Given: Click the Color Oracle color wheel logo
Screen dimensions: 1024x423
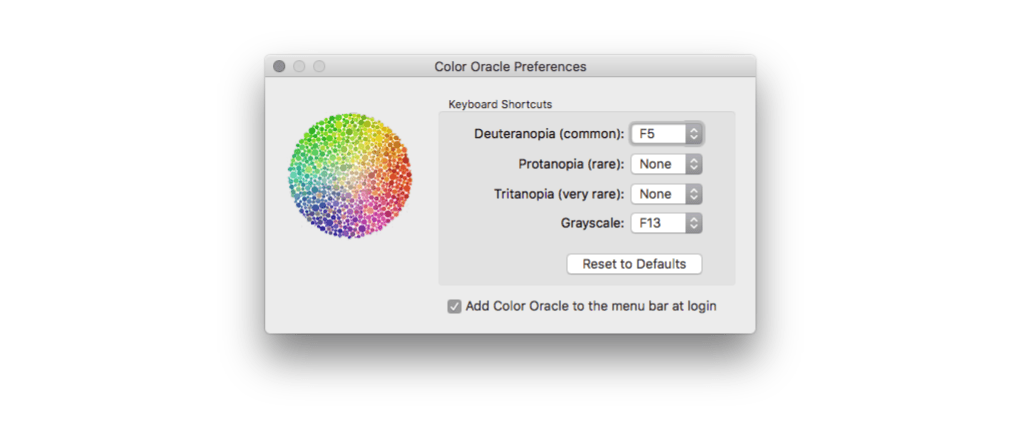Looking at the screenshot, I should pyautogui.click(x=349, y=176).
